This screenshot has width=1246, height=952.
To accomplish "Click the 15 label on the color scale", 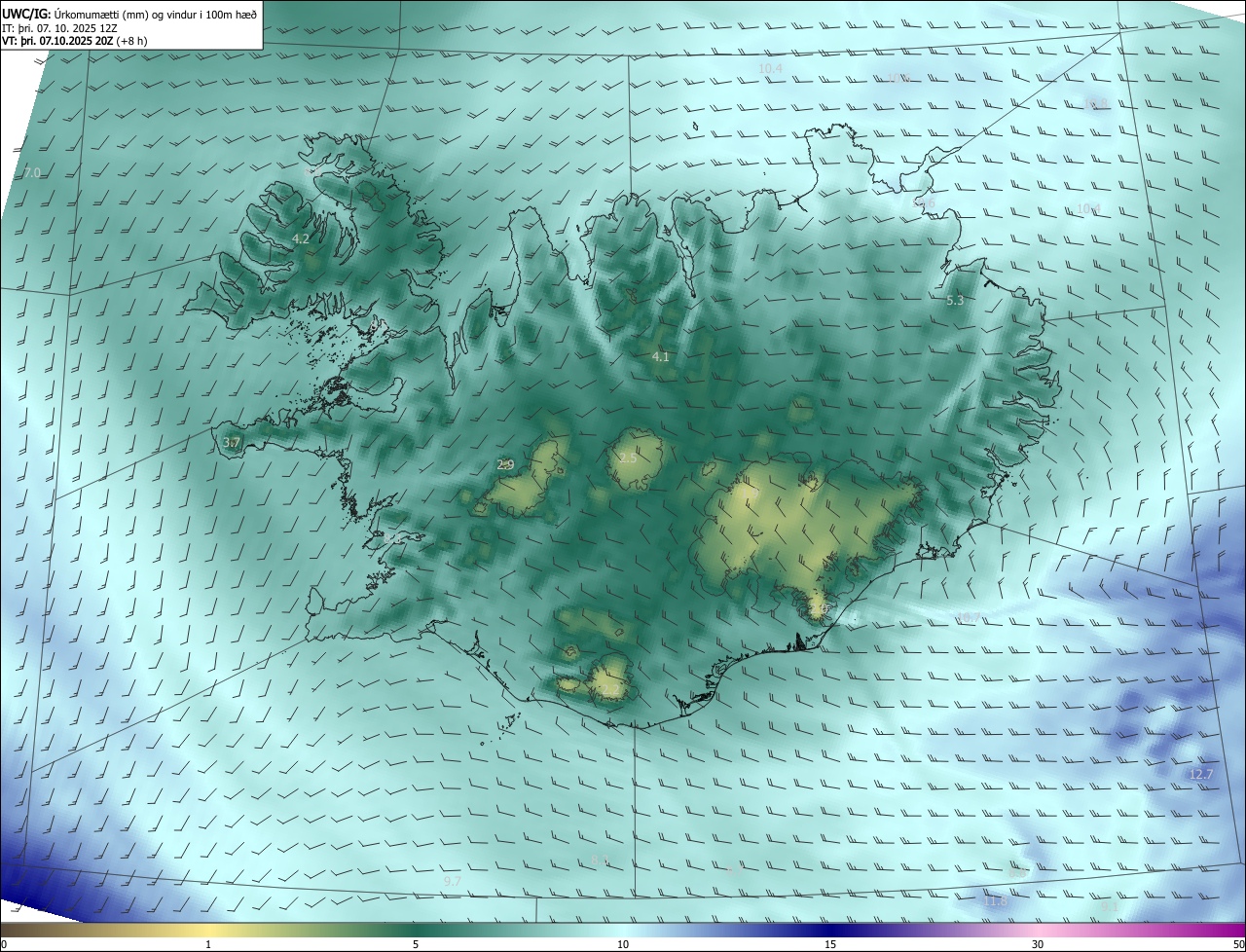I will pyautogui.click(x=830, y=944).
